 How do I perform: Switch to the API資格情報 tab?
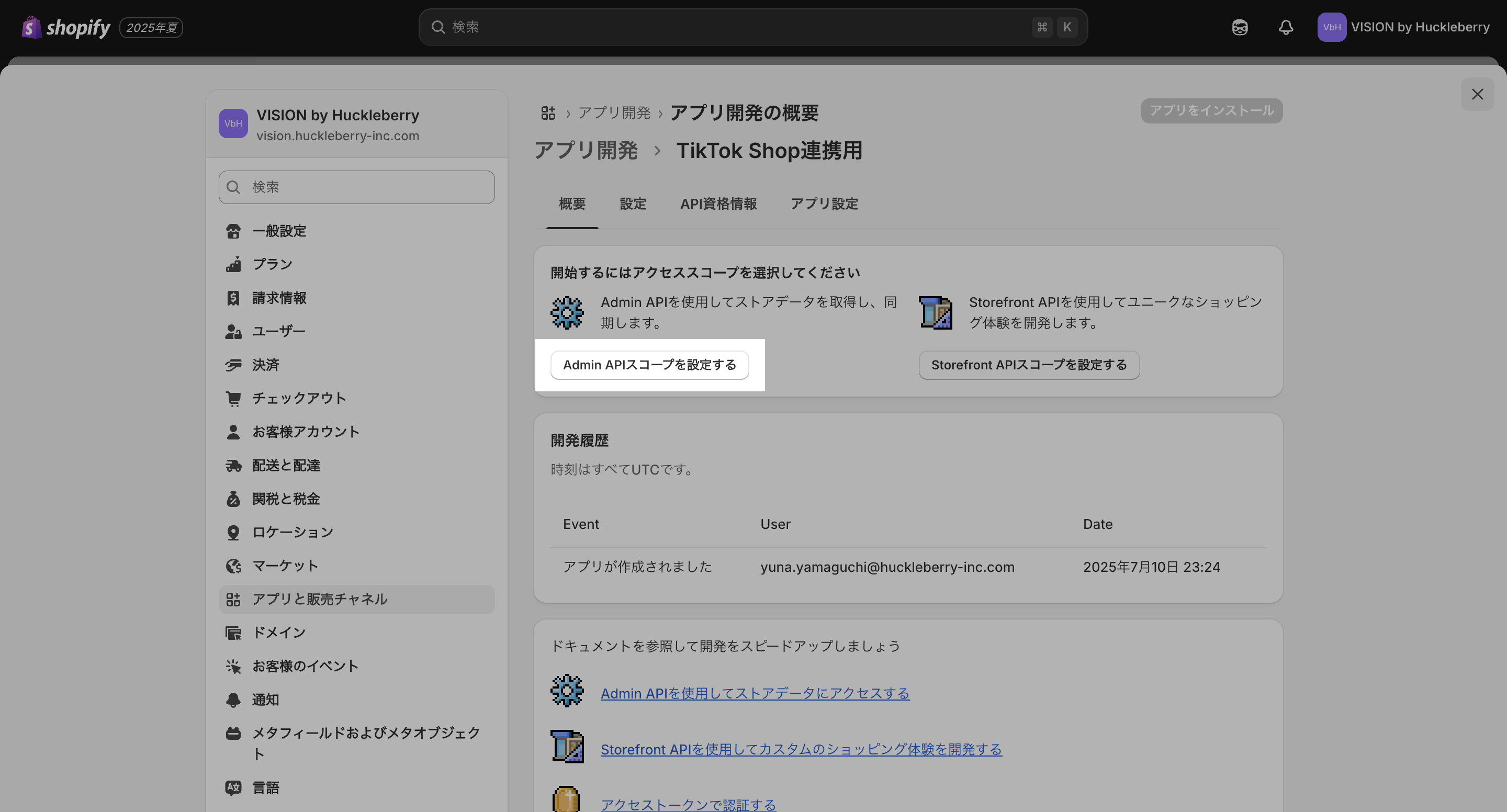718,204
